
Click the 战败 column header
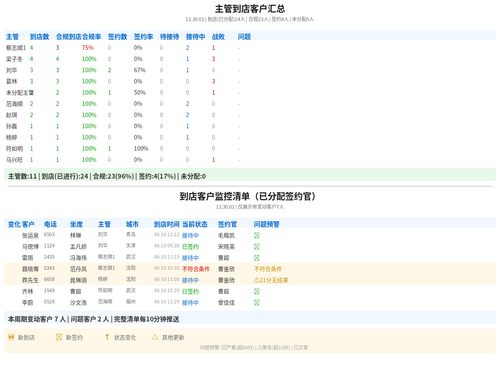click(x=218, y=37)
